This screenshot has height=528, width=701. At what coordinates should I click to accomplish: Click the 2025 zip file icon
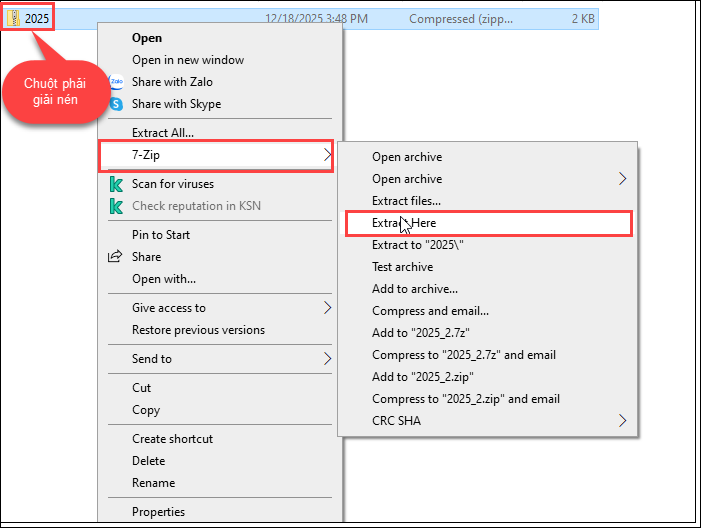14,17
